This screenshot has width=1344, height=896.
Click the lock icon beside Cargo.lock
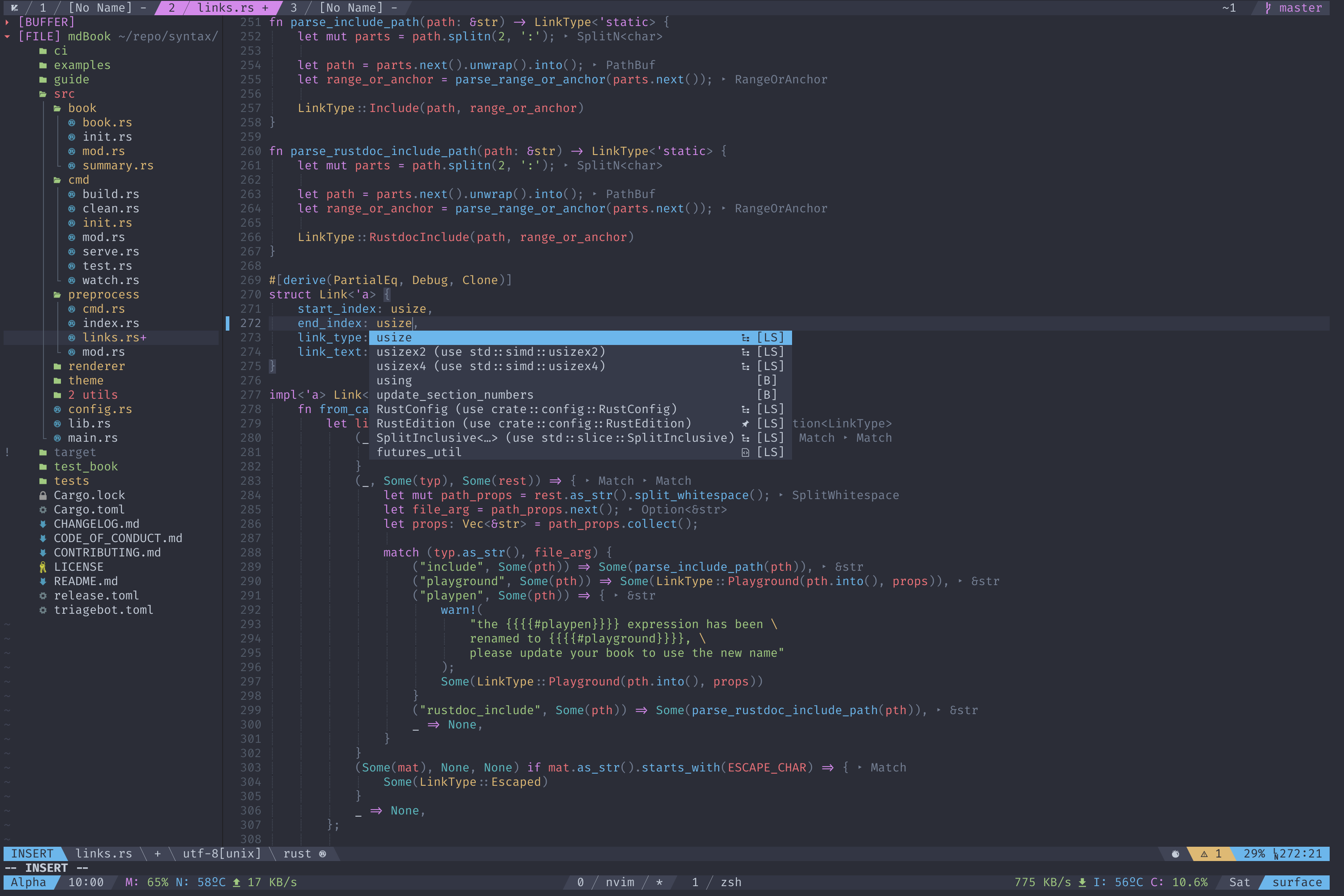click(x=43, y=495)
